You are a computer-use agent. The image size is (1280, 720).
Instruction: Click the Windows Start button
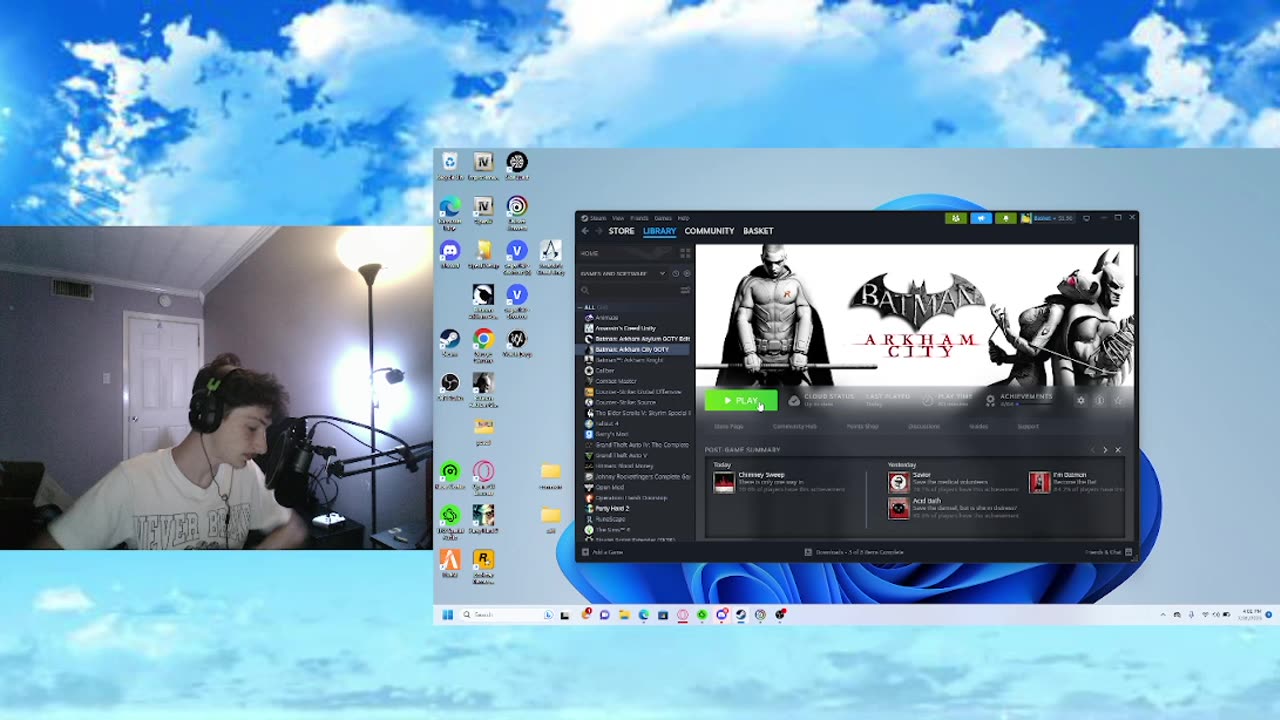447,615
